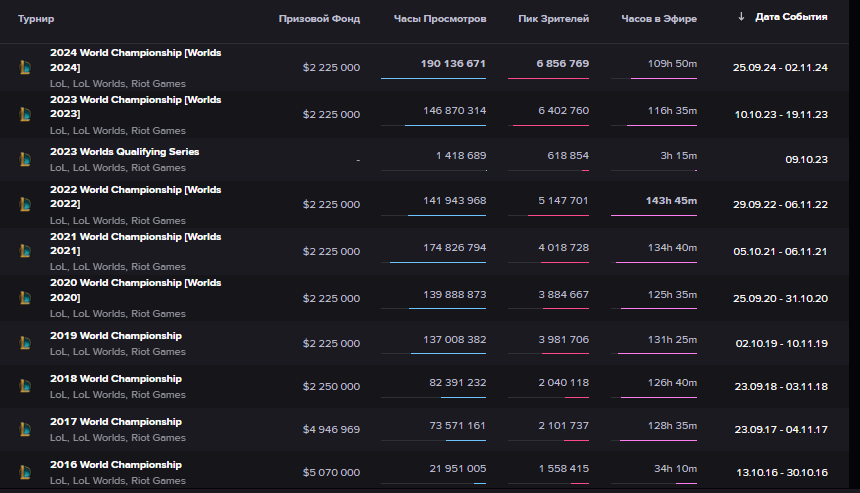Click the 2023 World Championship tournament icon
860x493 pixels.
pos(25,114)
